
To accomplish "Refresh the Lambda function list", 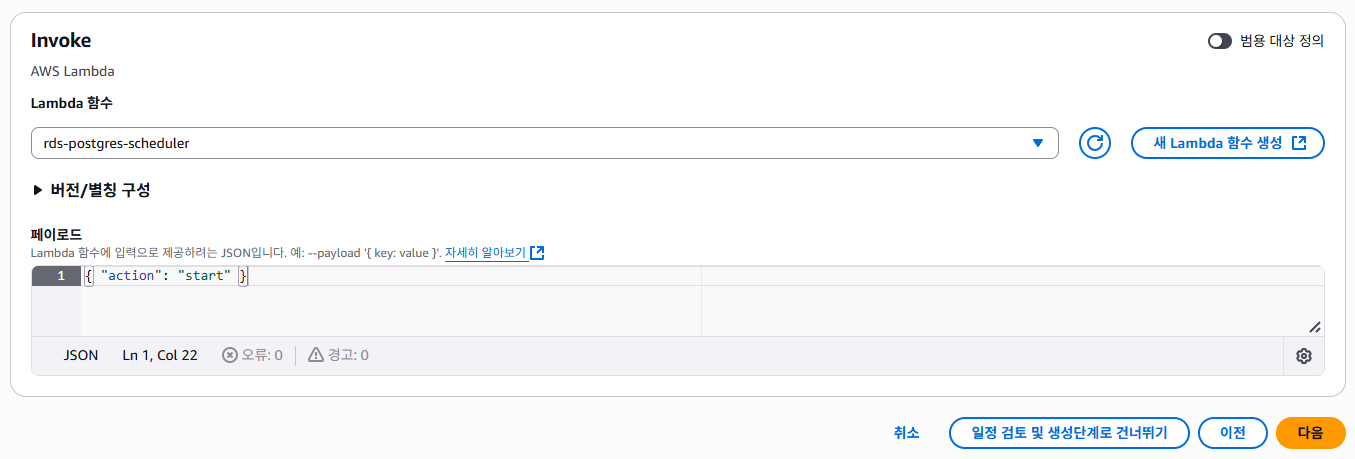I will click(x=1095, y=143).
